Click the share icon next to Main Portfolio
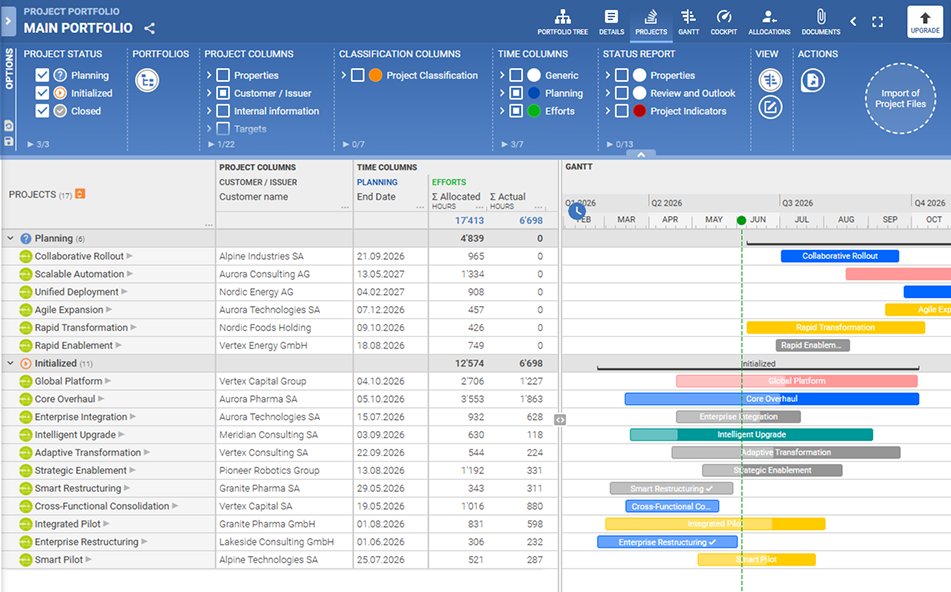Viewport: 951px width, 592px height. coord(149,28)
